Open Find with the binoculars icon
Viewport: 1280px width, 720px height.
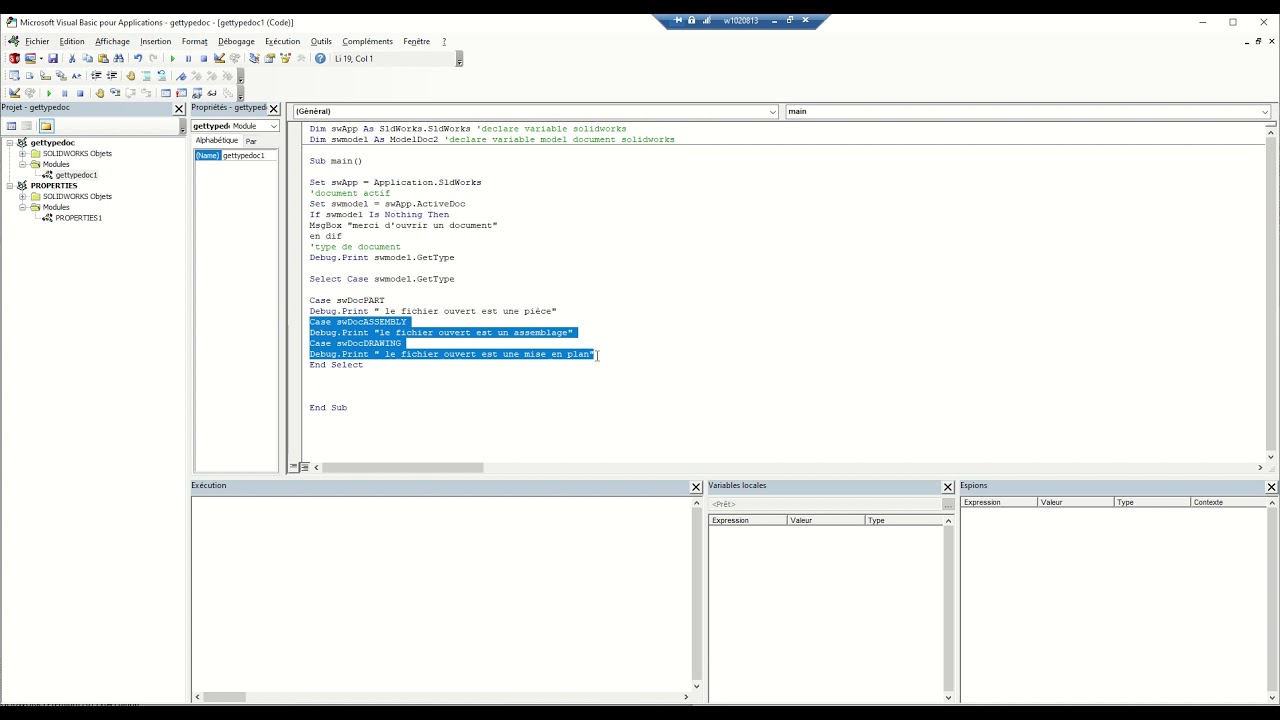click(x=118, y=58)
